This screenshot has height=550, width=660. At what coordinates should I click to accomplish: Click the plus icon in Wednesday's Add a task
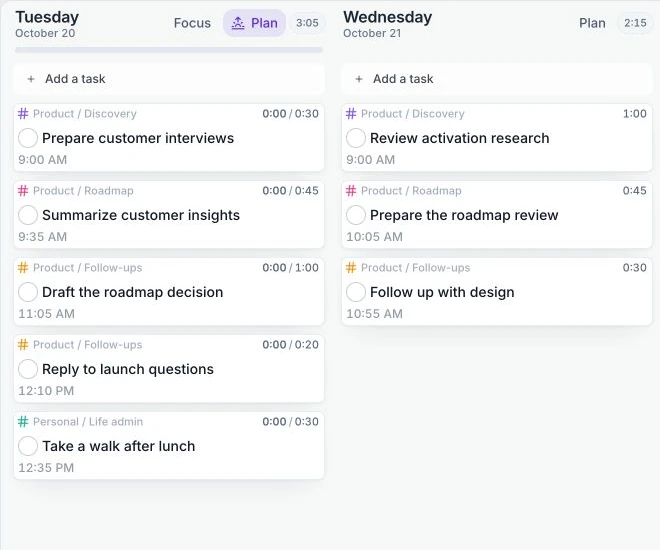click(359, 79)
